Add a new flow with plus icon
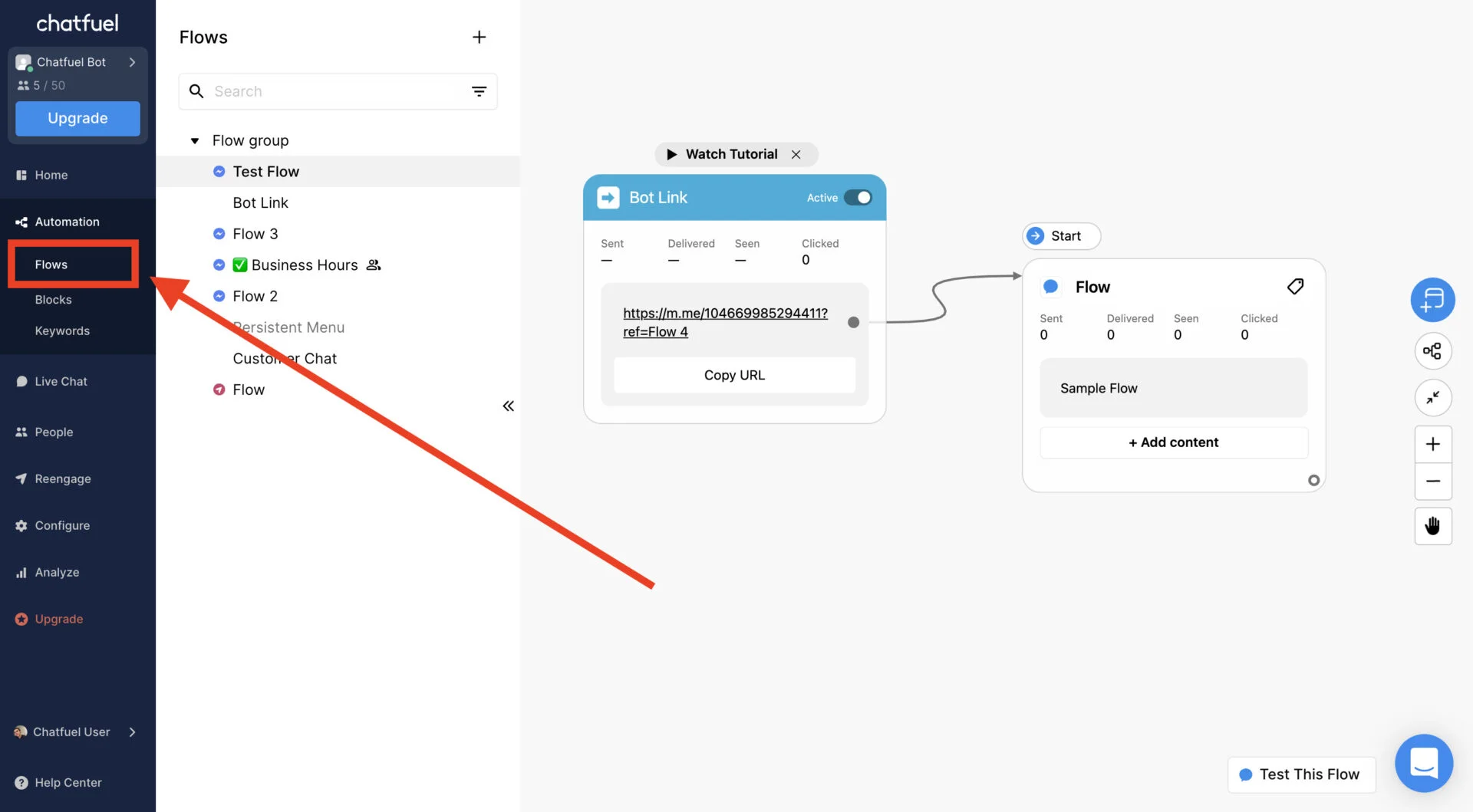1473x812 pixels. click(479, 37)
